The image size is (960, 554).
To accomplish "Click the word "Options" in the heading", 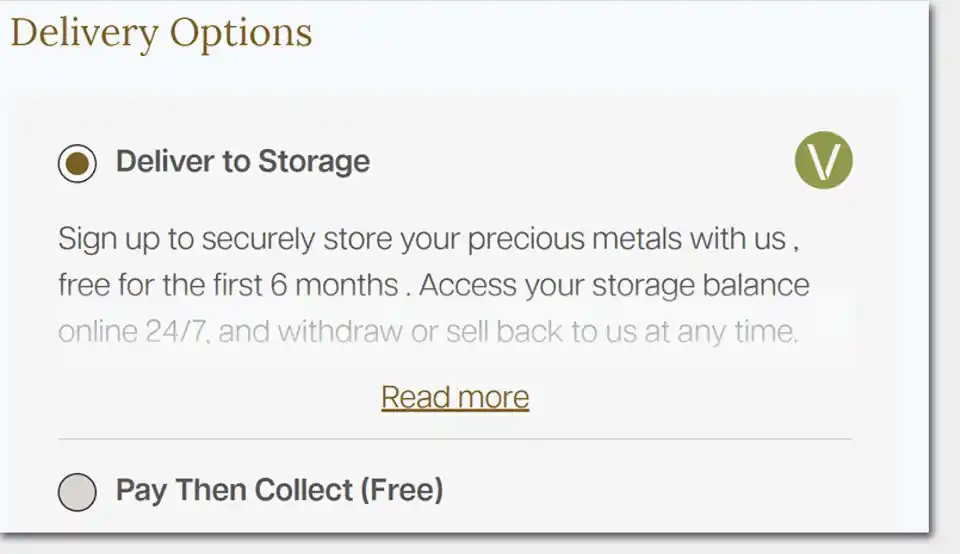I will pyautogui.click(x=241, y=33).
